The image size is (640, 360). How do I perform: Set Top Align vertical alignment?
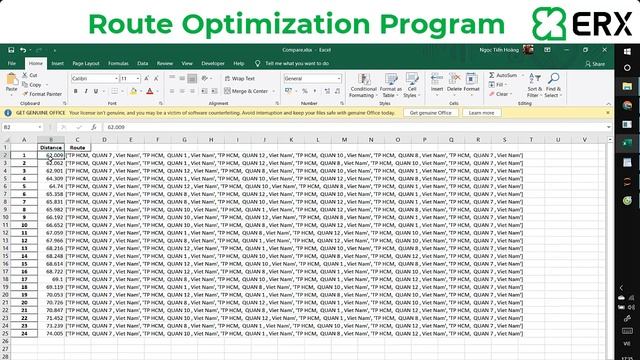172,78
